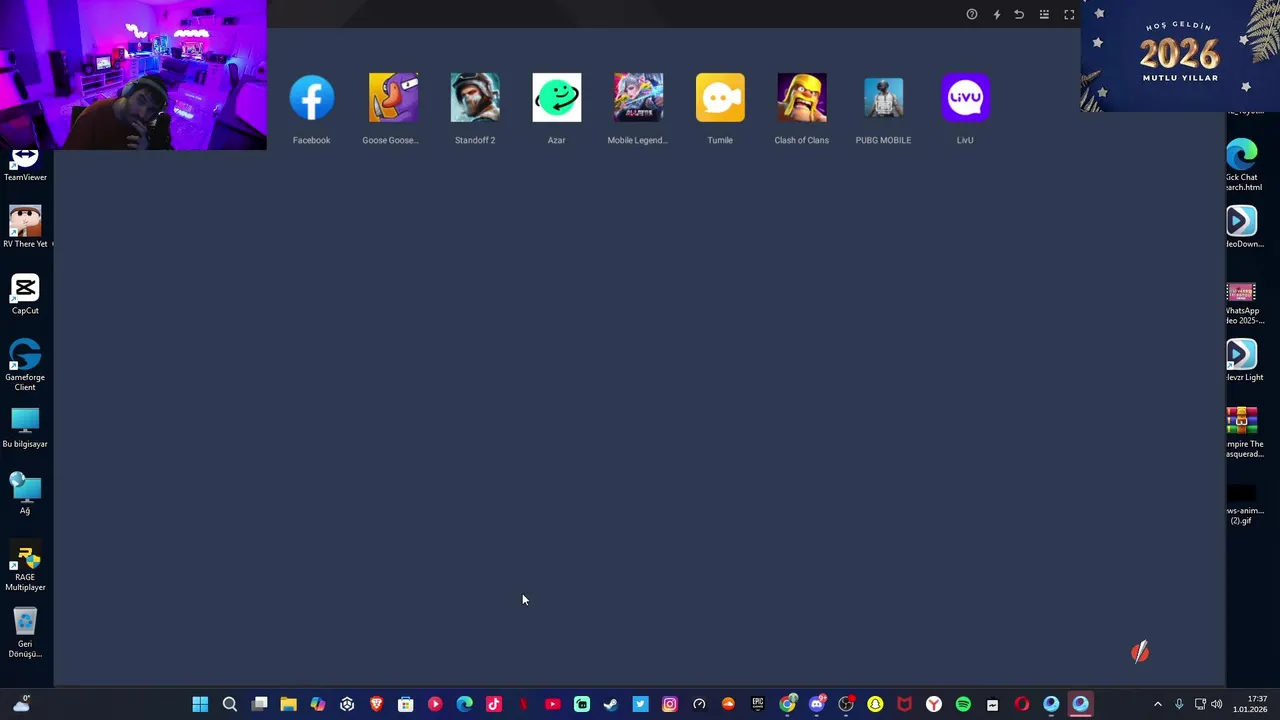The height and width of the screenshot is (720, 1280).
Task: Open File Explorer from taskbar
Action: [288, 704]
